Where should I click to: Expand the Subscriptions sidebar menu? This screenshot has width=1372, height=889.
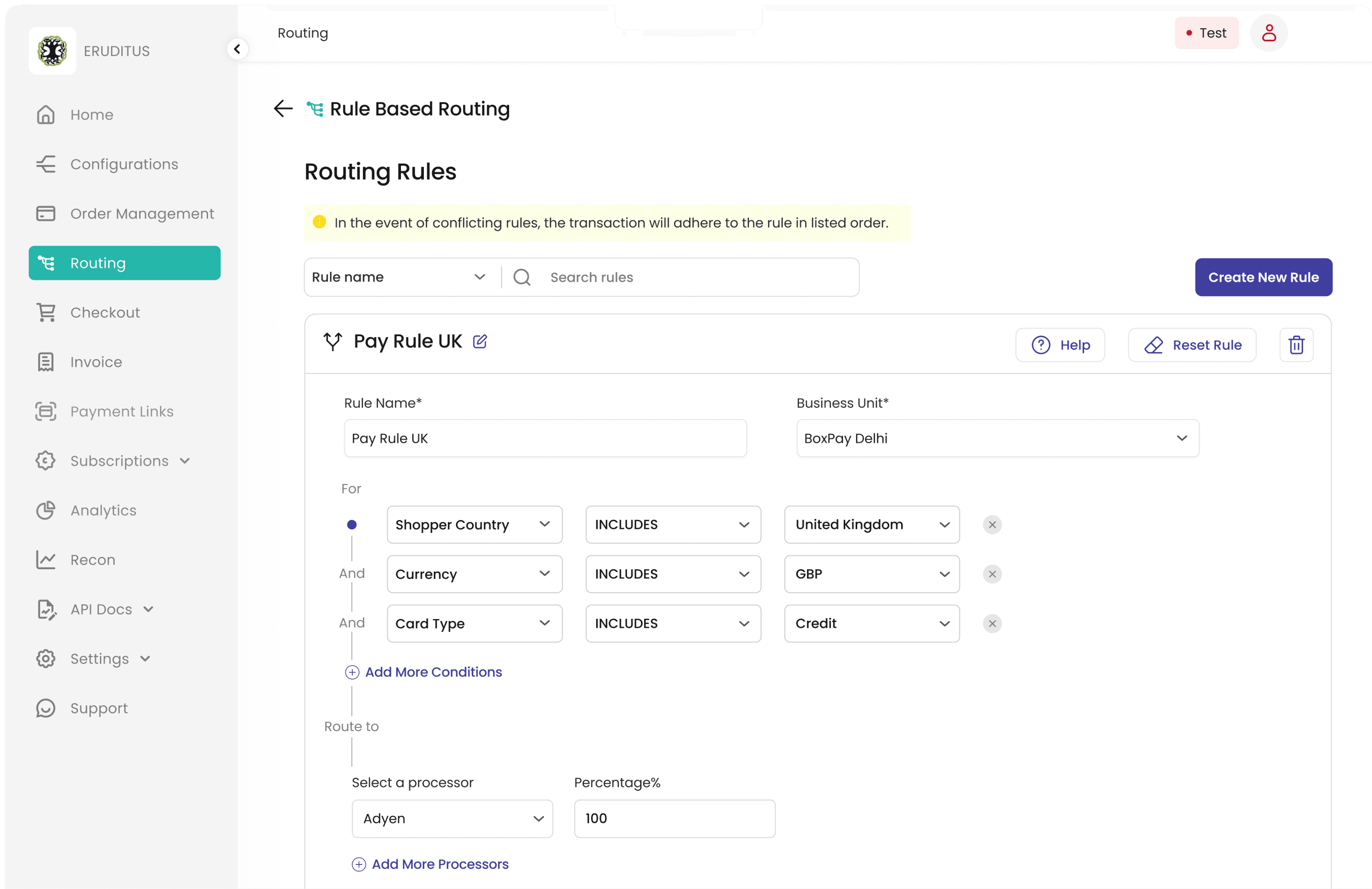click(119, 461)
